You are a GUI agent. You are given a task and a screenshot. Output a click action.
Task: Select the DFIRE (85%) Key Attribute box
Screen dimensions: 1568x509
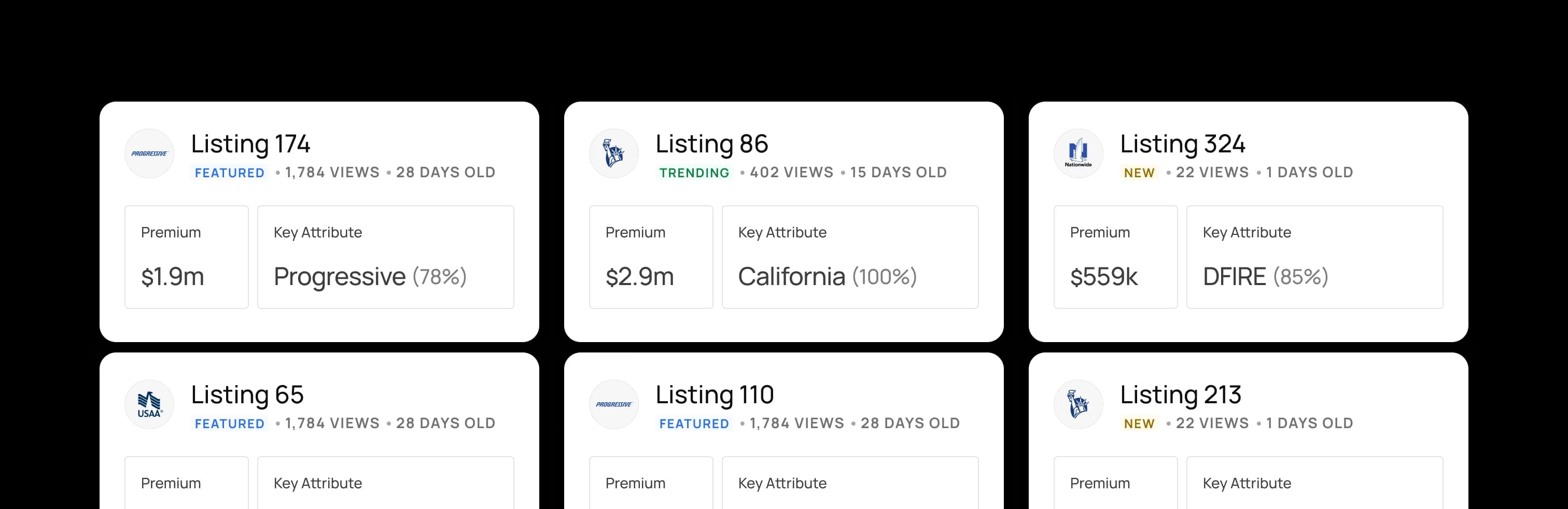click(x=1314, y=257)
